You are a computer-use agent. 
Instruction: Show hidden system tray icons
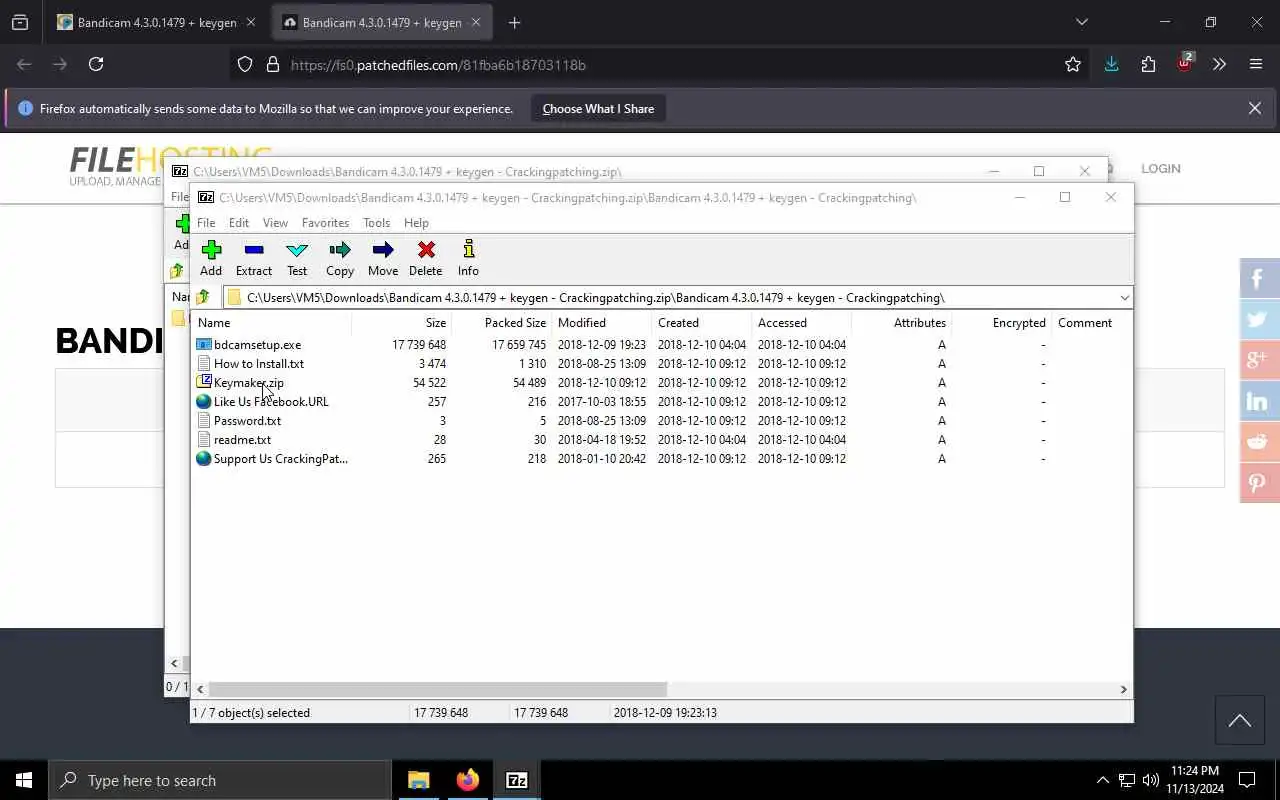[x=1103, y=780]
